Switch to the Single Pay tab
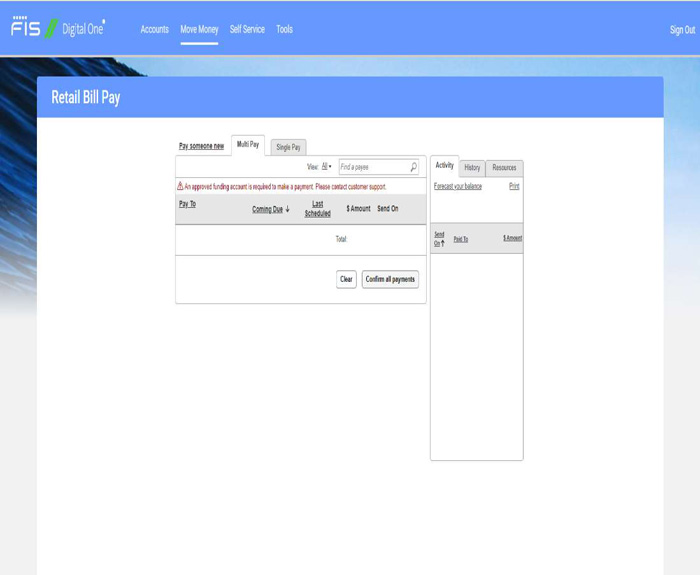 tap(288, 147)
